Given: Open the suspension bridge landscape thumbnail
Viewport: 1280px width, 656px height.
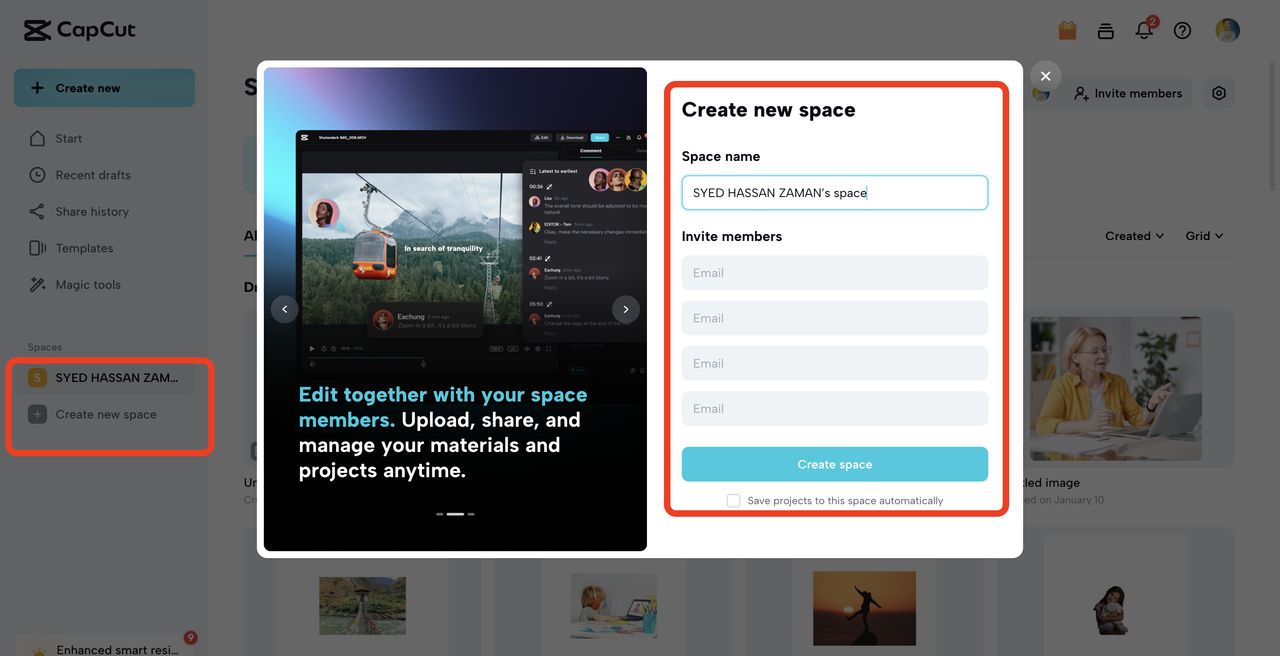Looking at the screenshot, I should [x=362, y=606].
